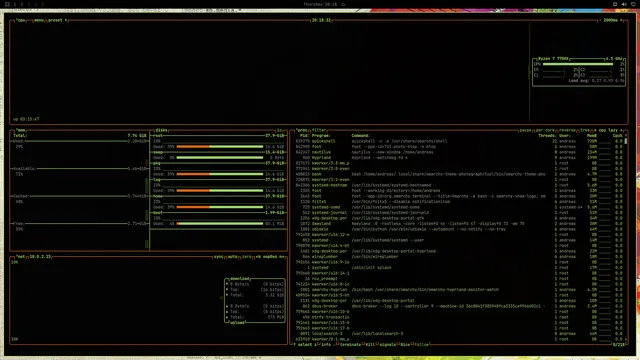Image resolution: width=640 pixels, height=360 pixels.
Task: Select the info action in process footer
Action: coord(326,344)
